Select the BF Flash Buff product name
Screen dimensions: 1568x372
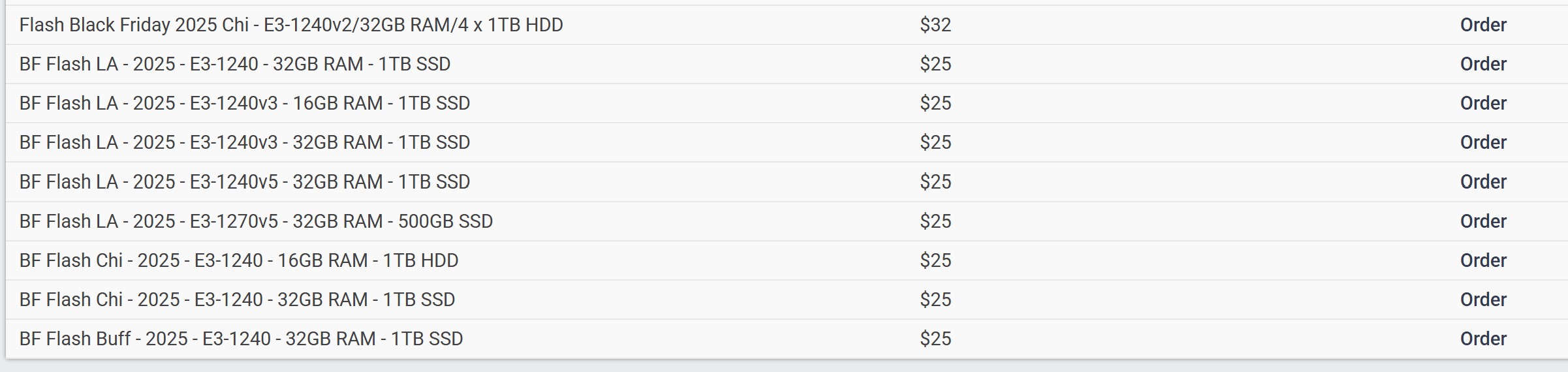(x=241, y=339)
